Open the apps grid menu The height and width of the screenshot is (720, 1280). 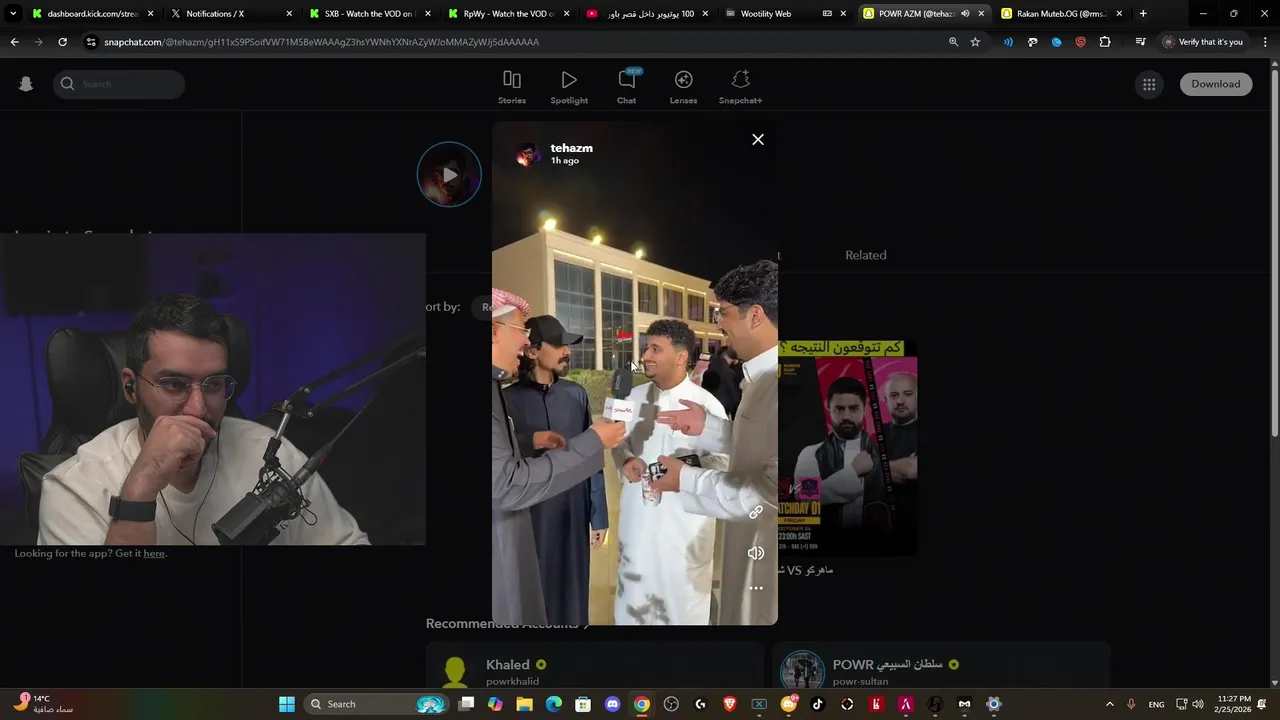coord(1149,84)
